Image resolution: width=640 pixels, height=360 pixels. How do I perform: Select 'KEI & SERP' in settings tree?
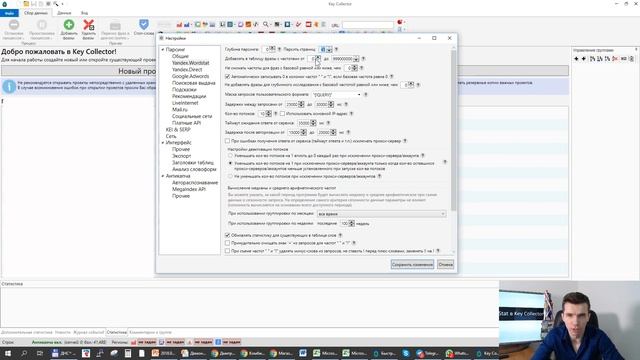coord(178,129)
